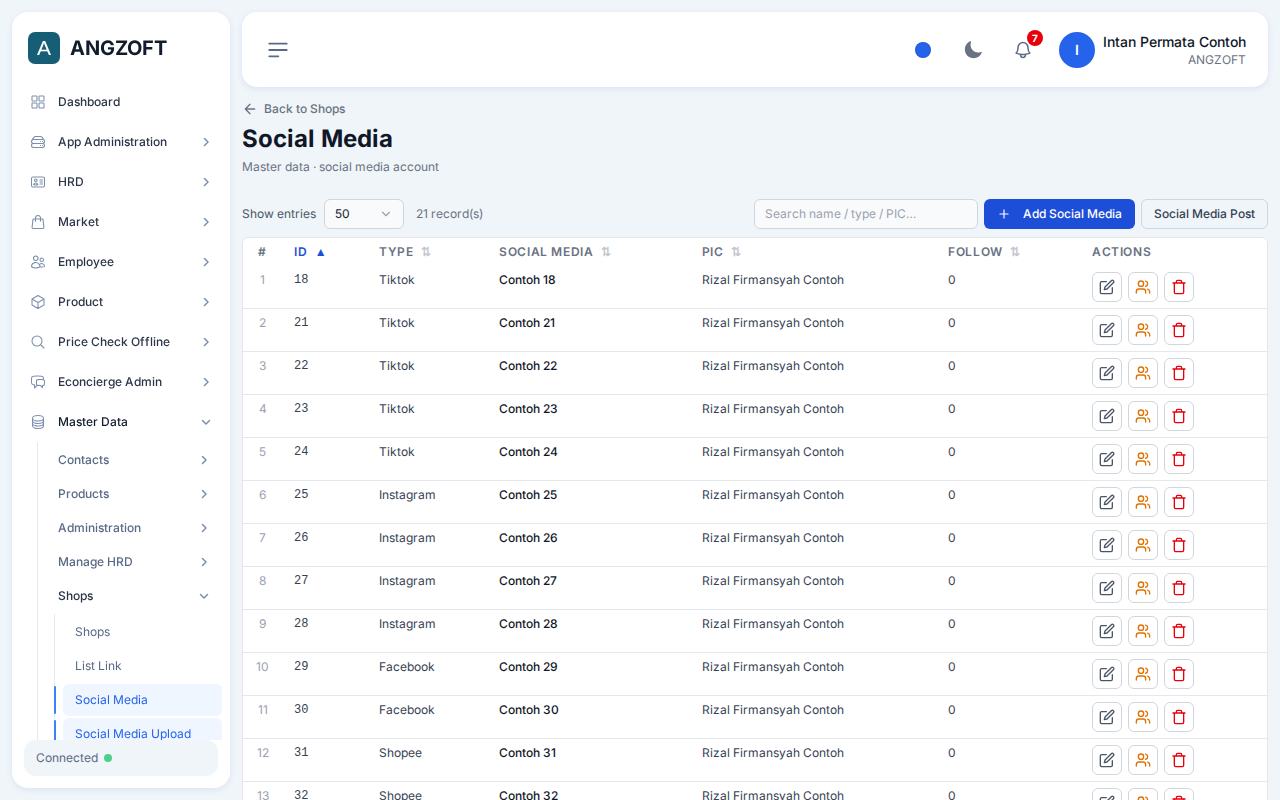Toggle the sidebar hamburger menu
This screenshot has height=800, width=1280.
[278, 50]
